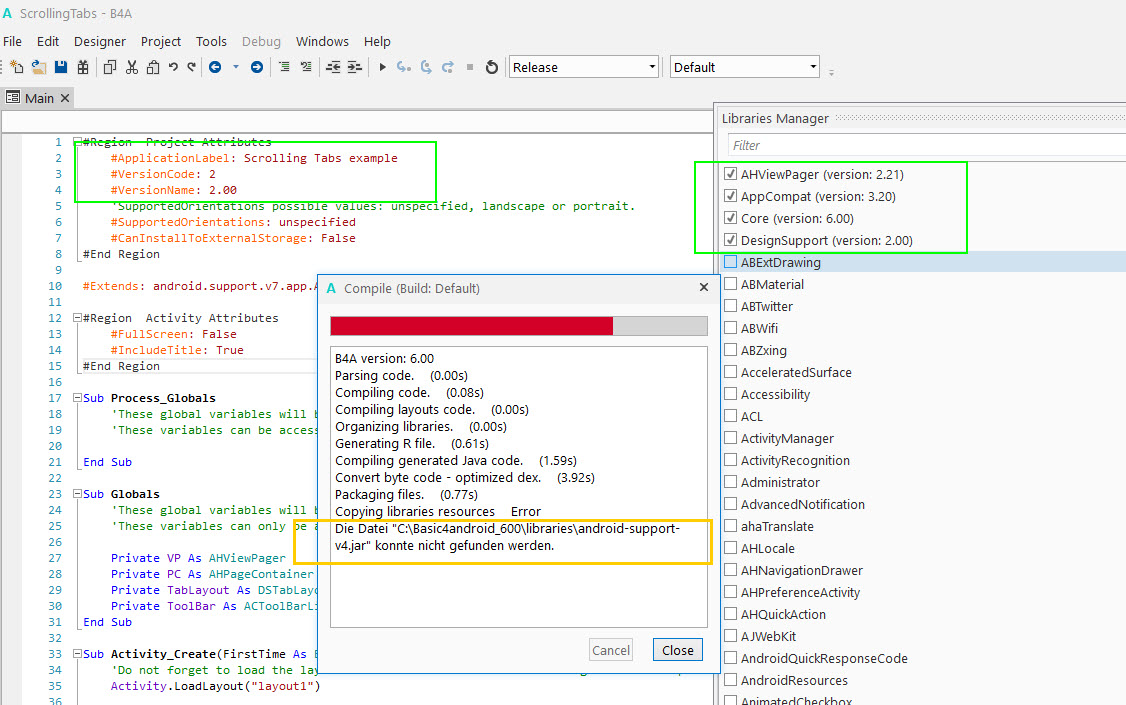Click the Navigate Forward blue arrow
Image resolution: width=1126 pixels, height=705 pixels.
[257, 67]
